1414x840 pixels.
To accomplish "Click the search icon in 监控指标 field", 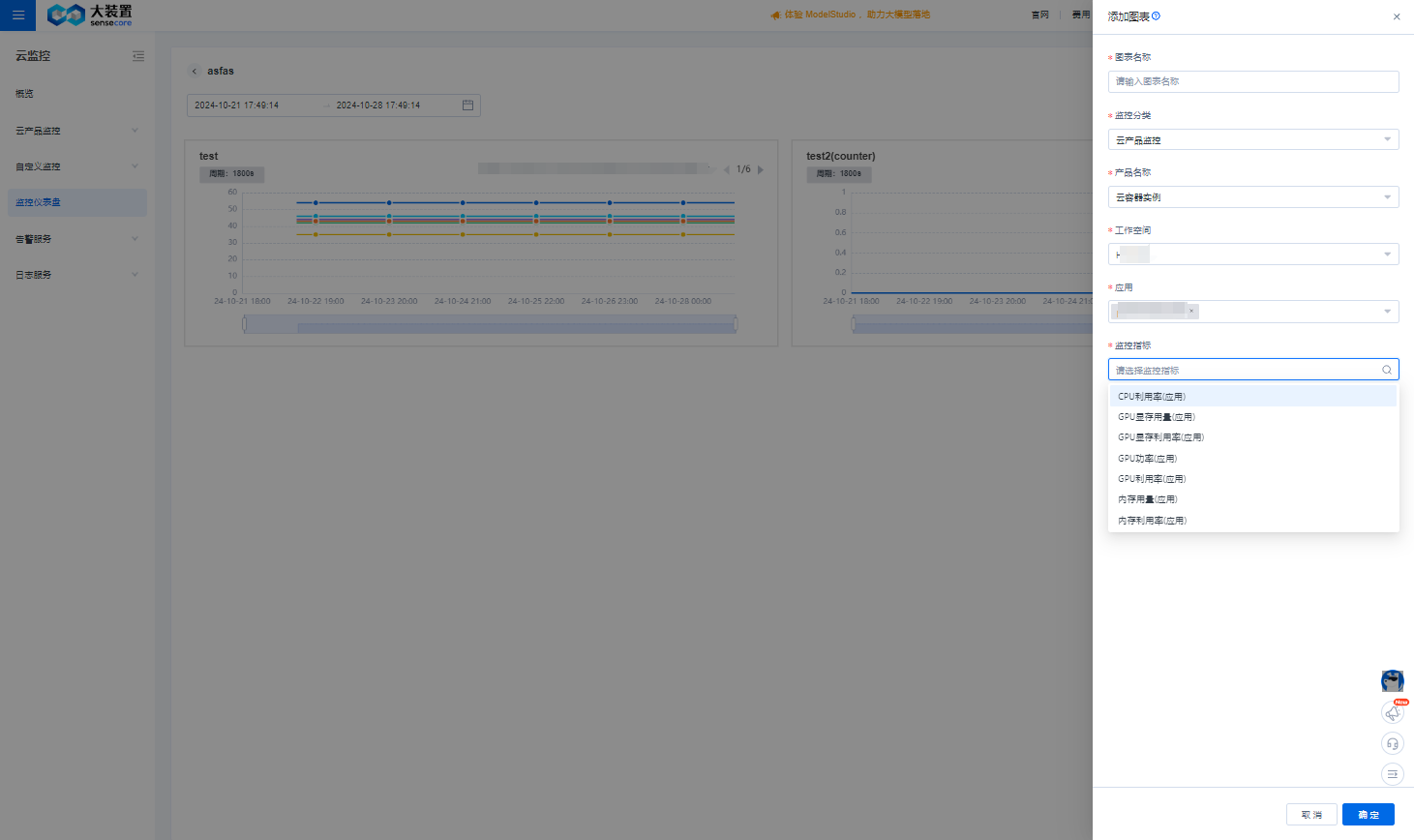I will point(1386,370).
